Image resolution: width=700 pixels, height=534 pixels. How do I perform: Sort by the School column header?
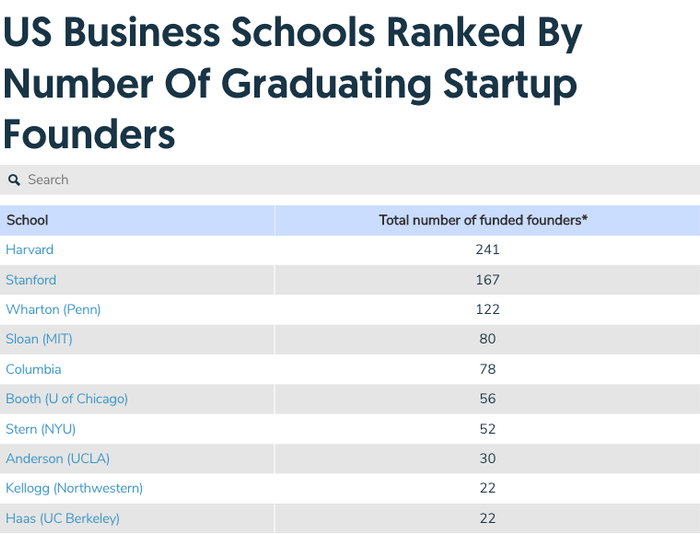[28, 220]
